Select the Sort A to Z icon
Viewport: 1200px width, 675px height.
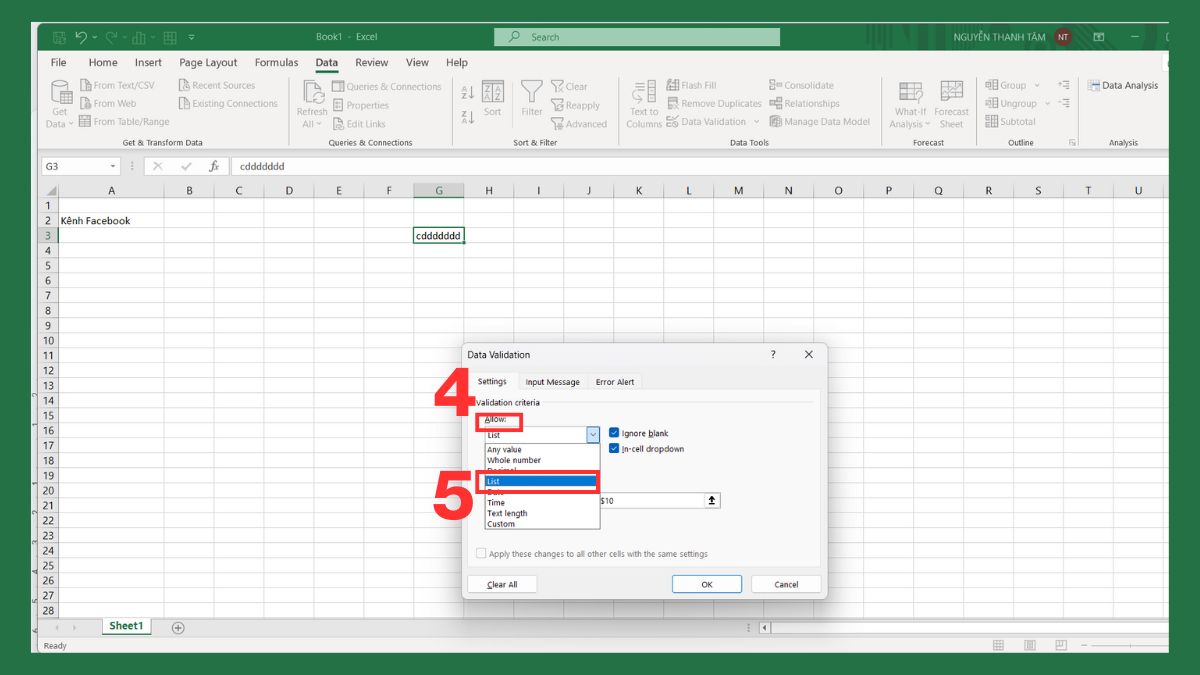tap(468, 90)
